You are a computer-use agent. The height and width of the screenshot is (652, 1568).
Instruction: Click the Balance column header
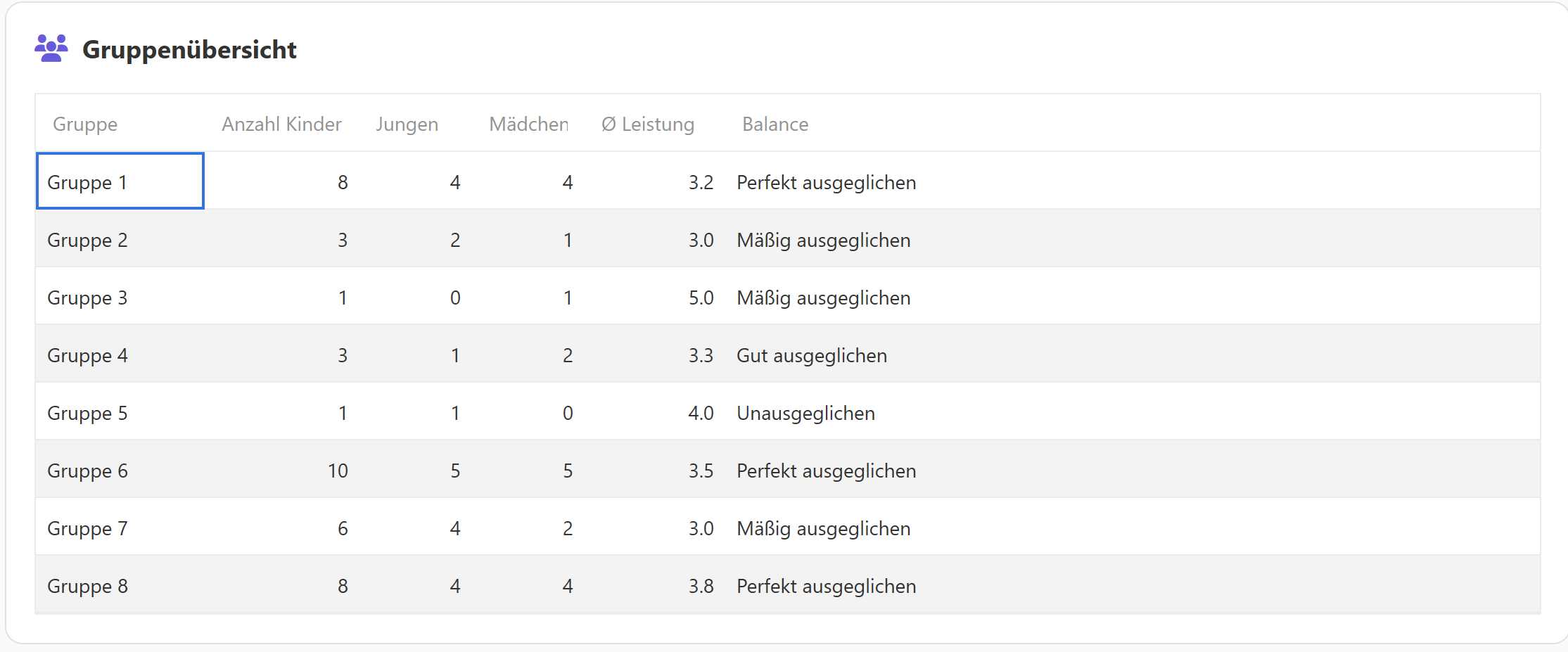(x=775, y=124)
